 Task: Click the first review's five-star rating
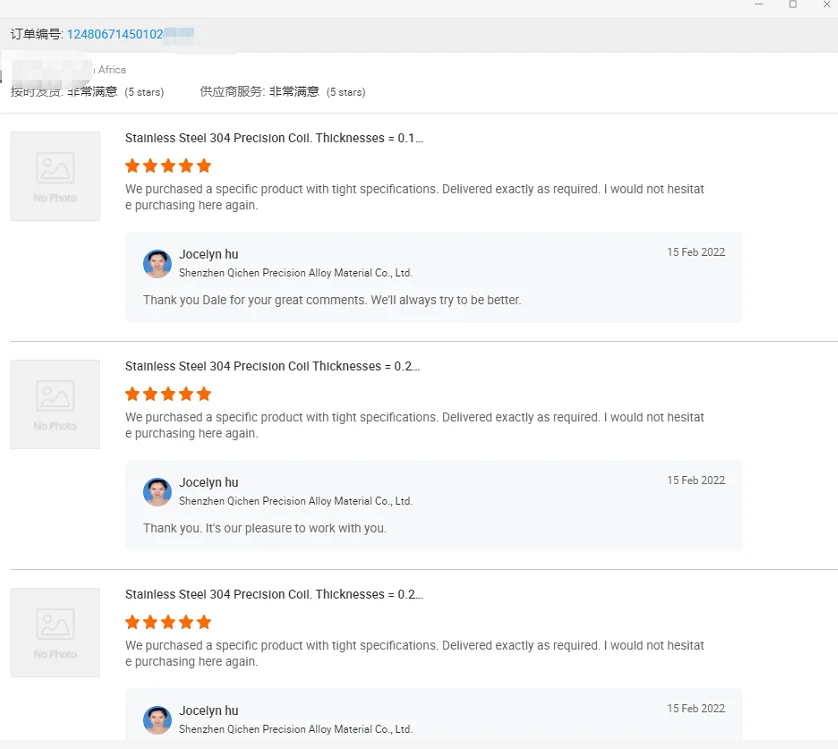tap(168, 166)
